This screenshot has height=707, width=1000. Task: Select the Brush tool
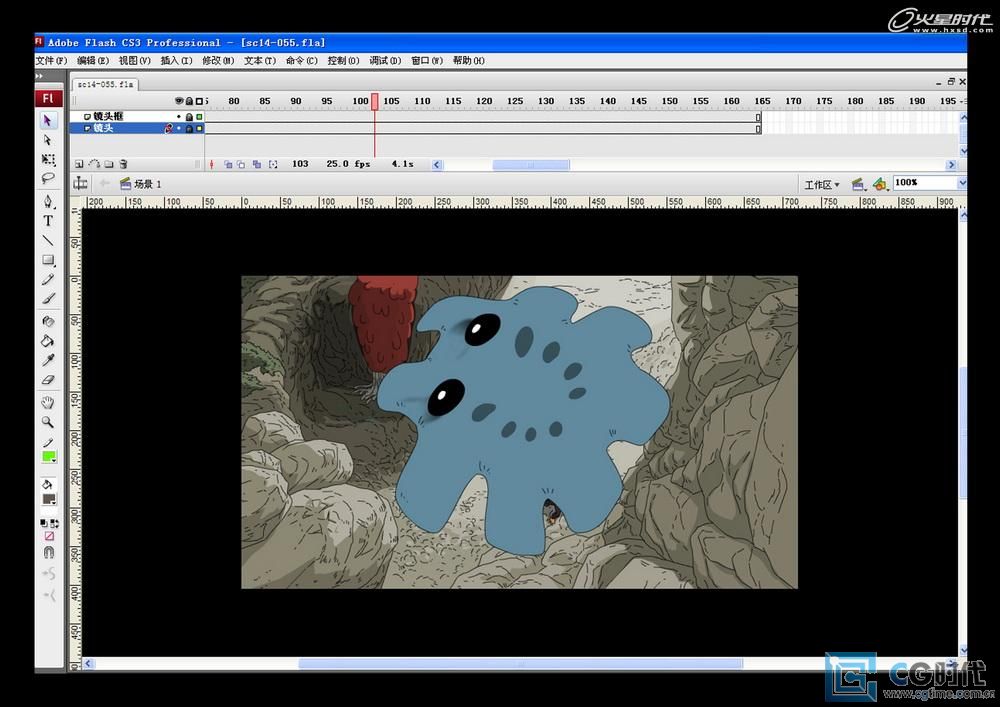48,298
